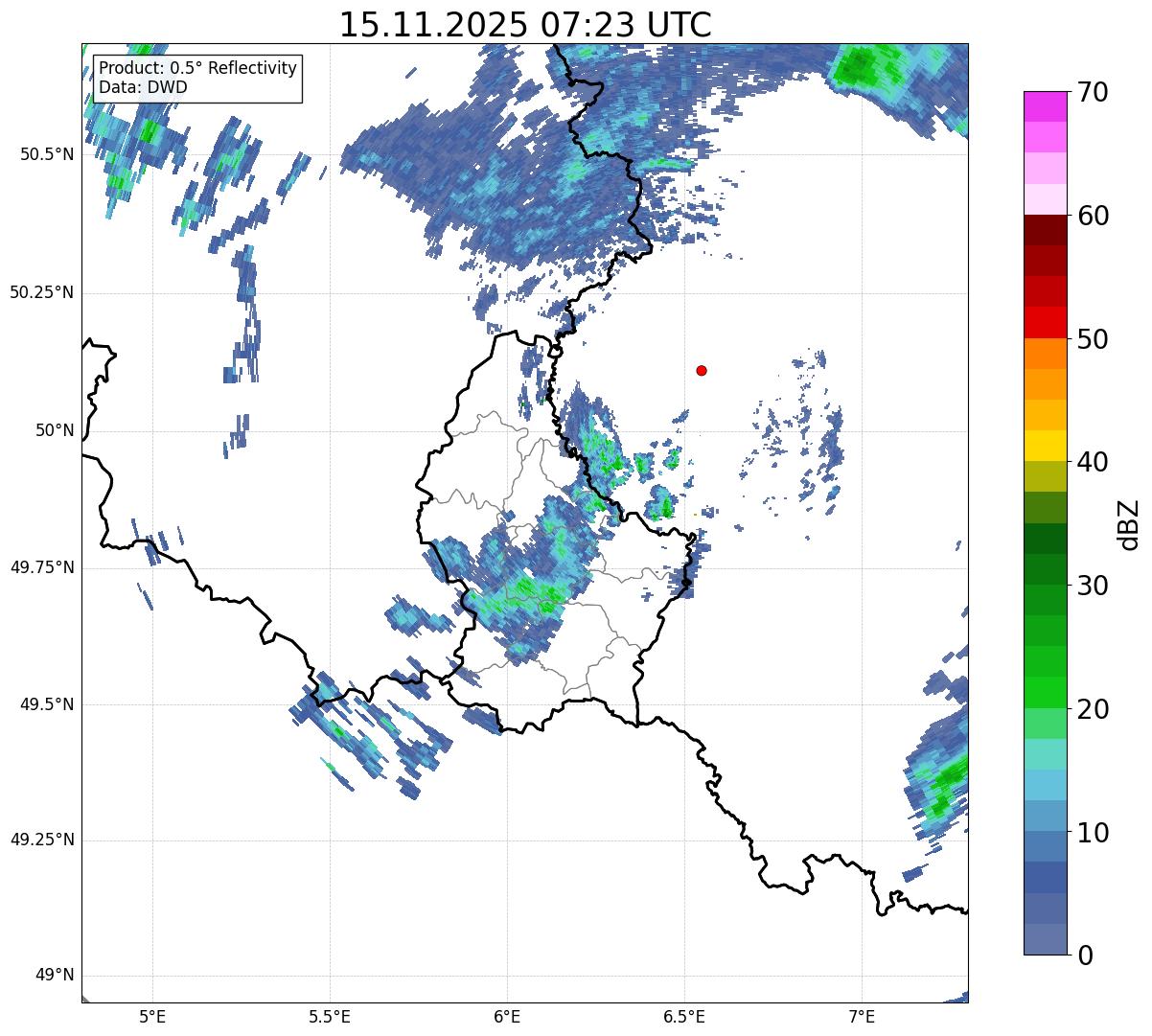Viewport: 1152px width, 1036px height.
Task: Pick the dark maroon colorbar segment below 60
Action: click(x=1045, y=230)
